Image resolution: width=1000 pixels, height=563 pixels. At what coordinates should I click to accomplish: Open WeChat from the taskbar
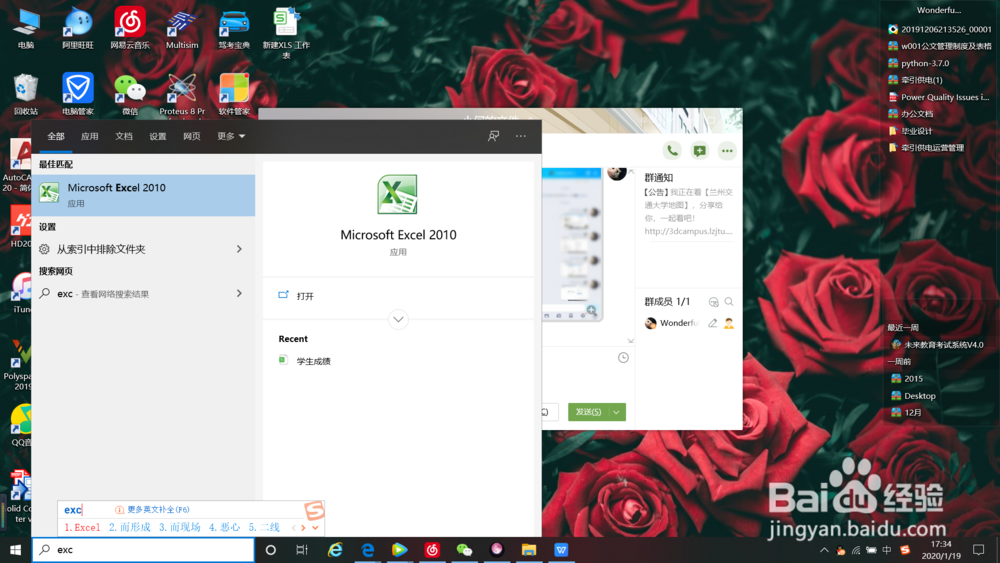(464, 550)
